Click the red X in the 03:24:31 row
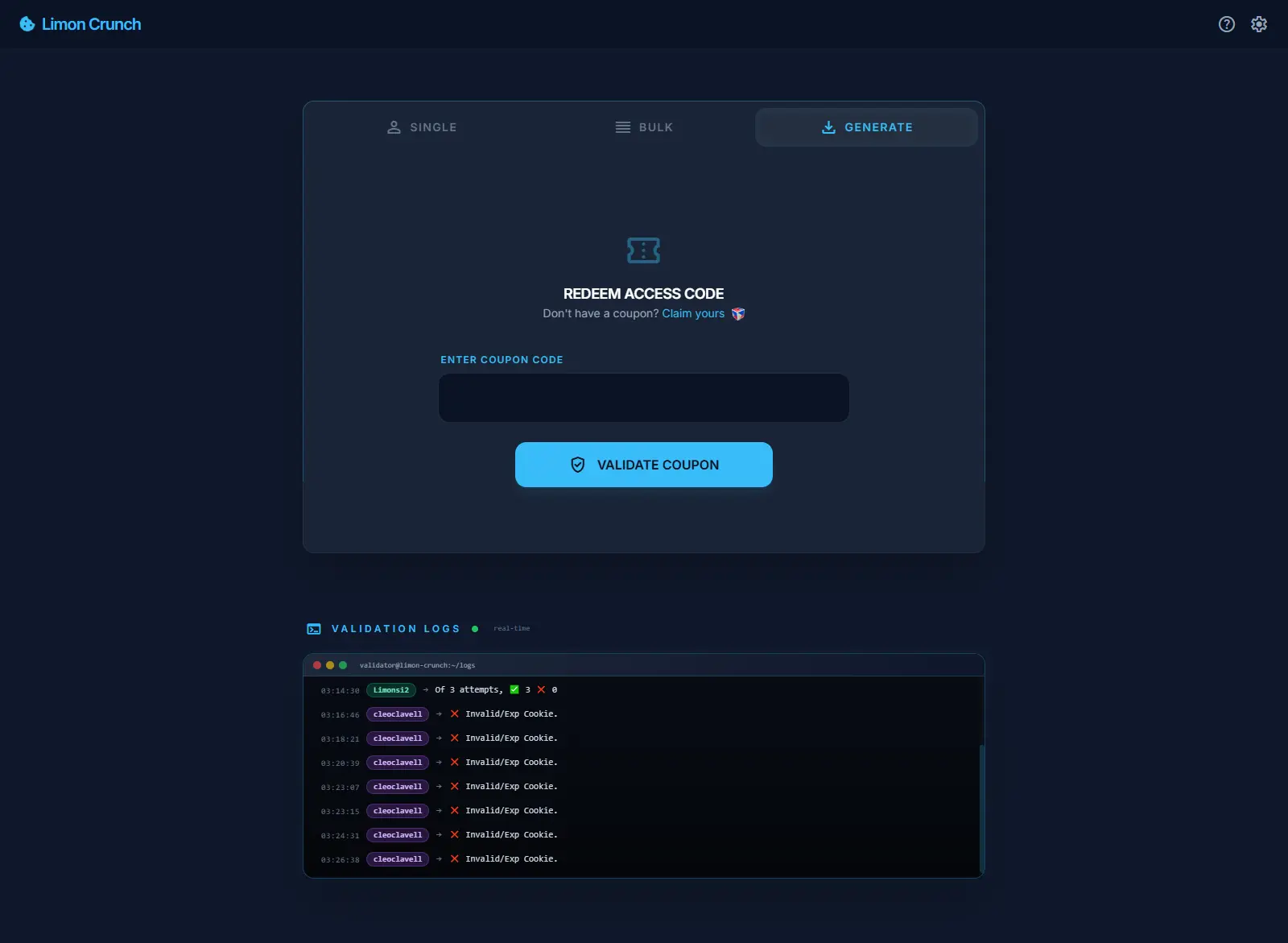 (455, 834)
